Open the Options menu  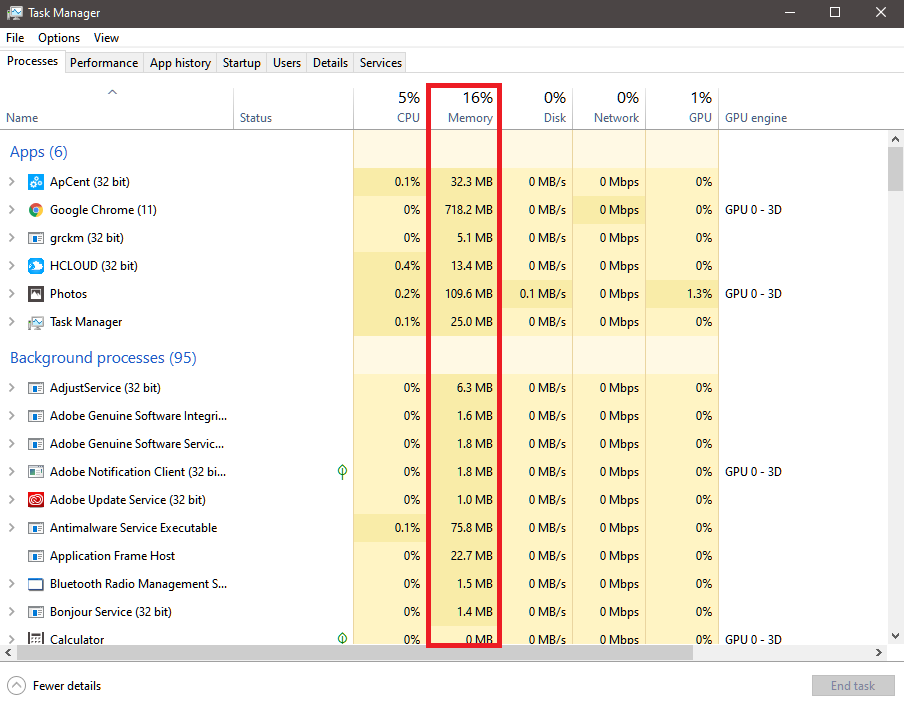pyautogui.click(x=59, y=38)
